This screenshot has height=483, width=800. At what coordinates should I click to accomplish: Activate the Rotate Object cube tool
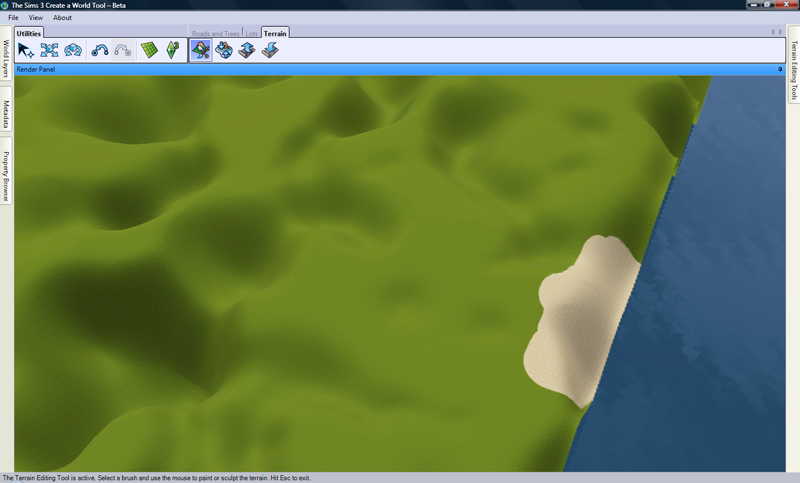click(x=73, y=50)
